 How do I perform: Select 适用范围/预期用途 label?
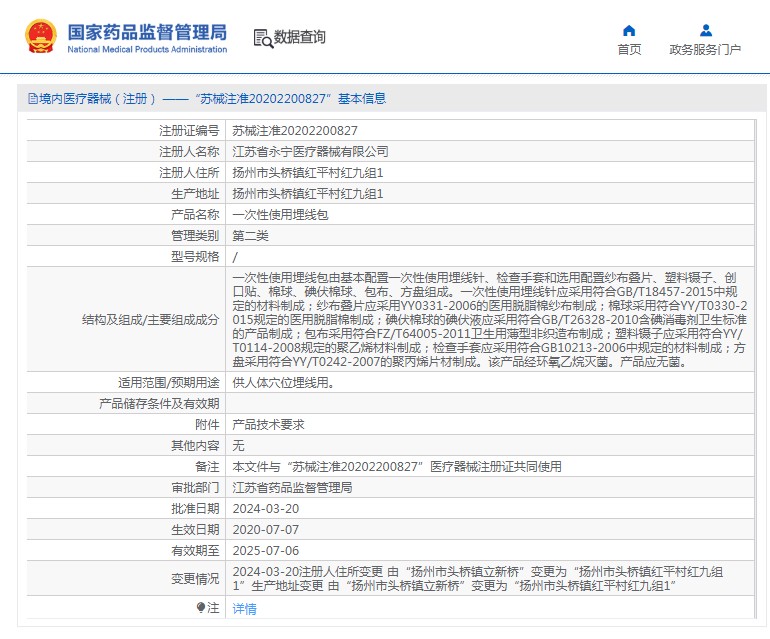point(168,383)
